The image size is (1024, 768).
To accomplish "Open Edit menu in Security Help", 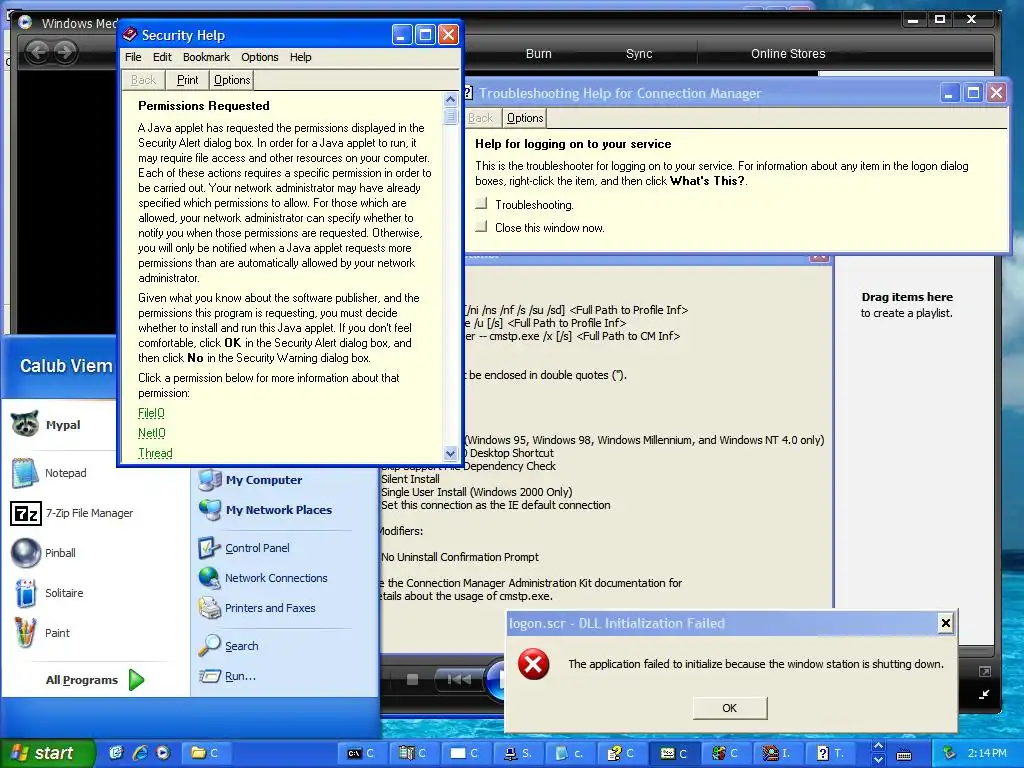I will coord(162,57).
